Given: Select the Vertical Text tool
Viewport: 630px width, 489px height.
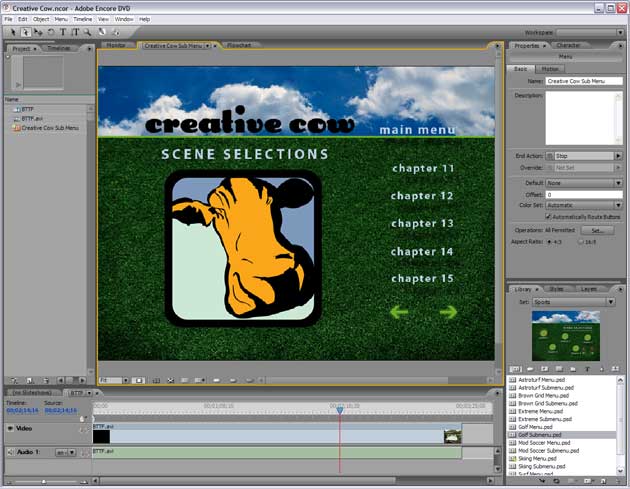Looking at the screenshot, I should pyautogui.click(x=75, y=32).
